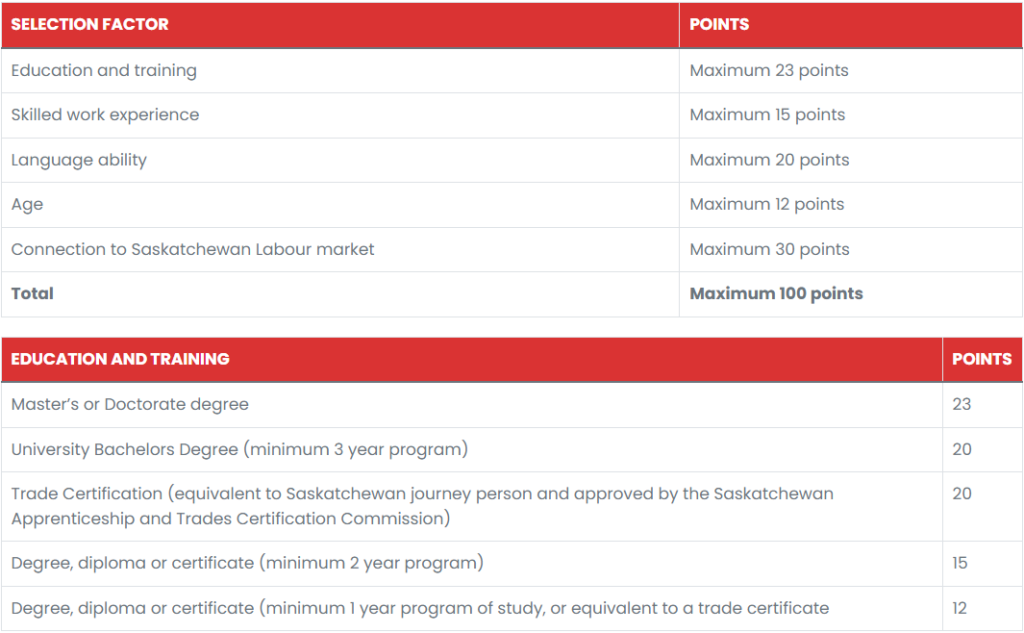Select the Language ability row
Viewport: 1024px width, 633px height.
(512, 160)
